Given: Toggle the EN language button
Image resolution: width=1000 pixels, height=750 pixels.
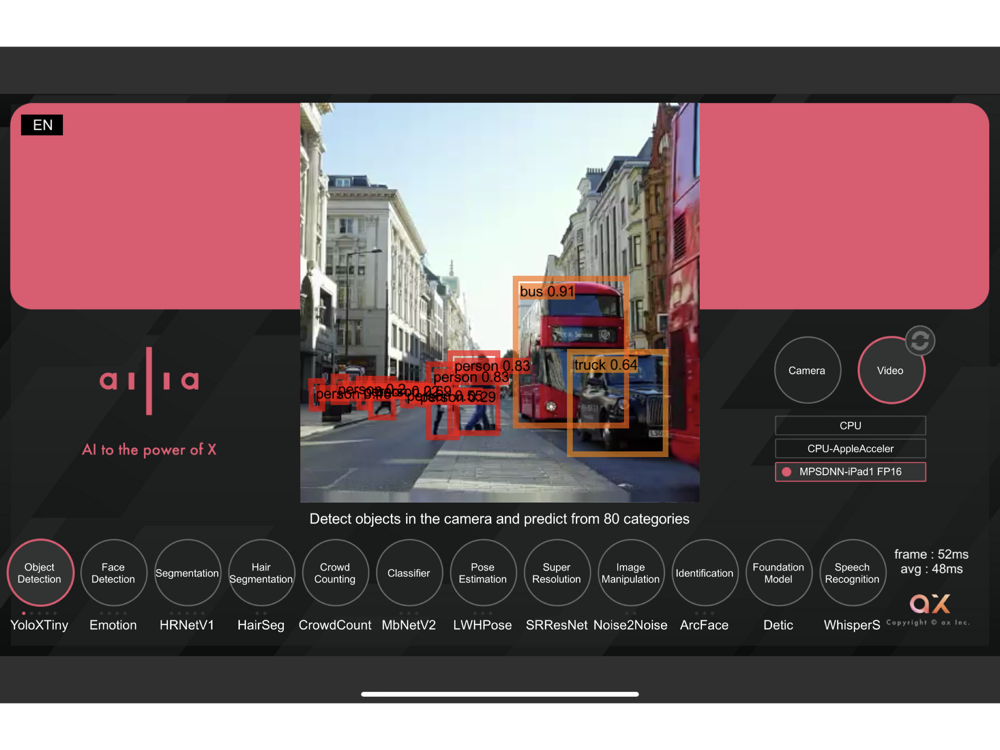Looking at the screenshot, I should point(42,125).
